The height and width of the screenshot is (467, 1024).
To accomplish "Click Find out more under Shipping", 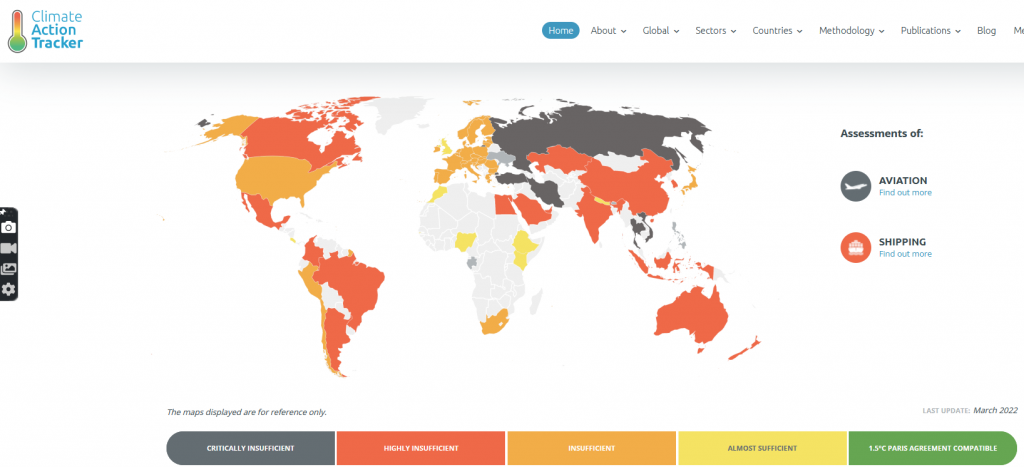I will 905,254.
